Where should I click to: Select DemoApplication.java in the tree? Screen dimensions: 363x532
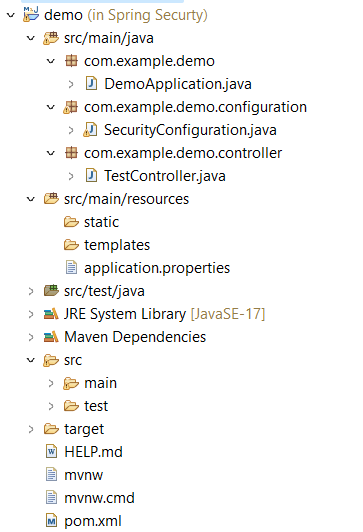coord(178,84)
